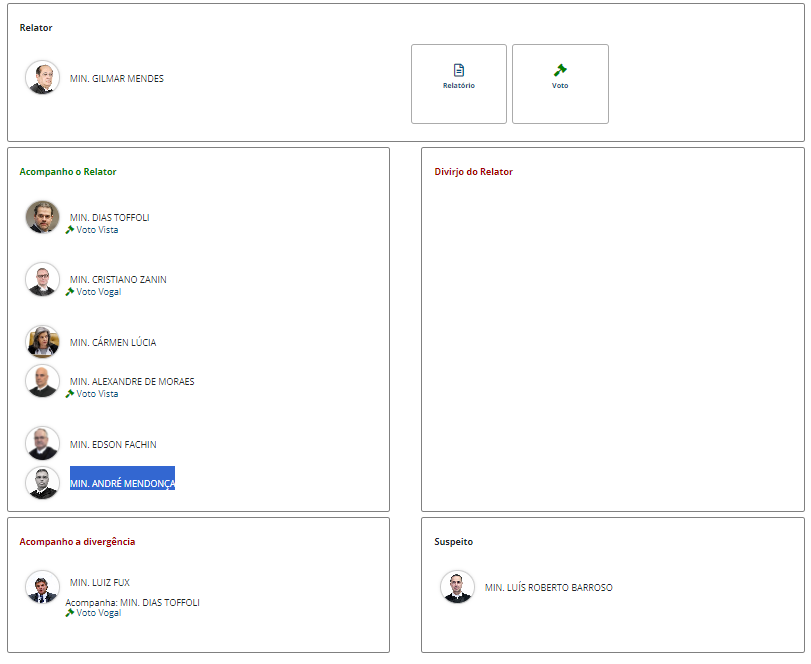Click André Mendonça's profile photo
This screenshot has height=664, width=811.
[x=42, y=483]
